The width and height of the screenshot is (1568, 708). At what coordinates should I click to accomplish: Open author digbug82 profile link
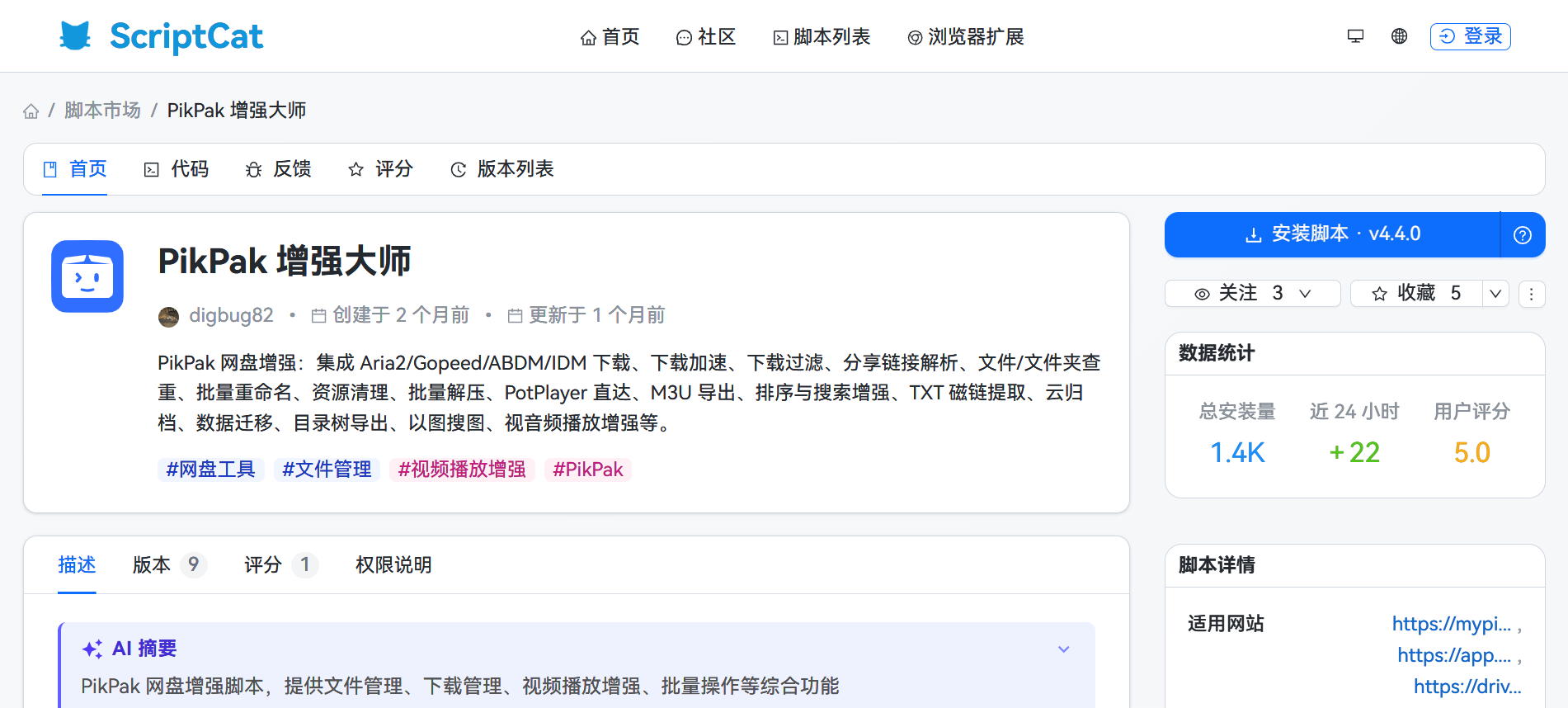click(231, 315)
